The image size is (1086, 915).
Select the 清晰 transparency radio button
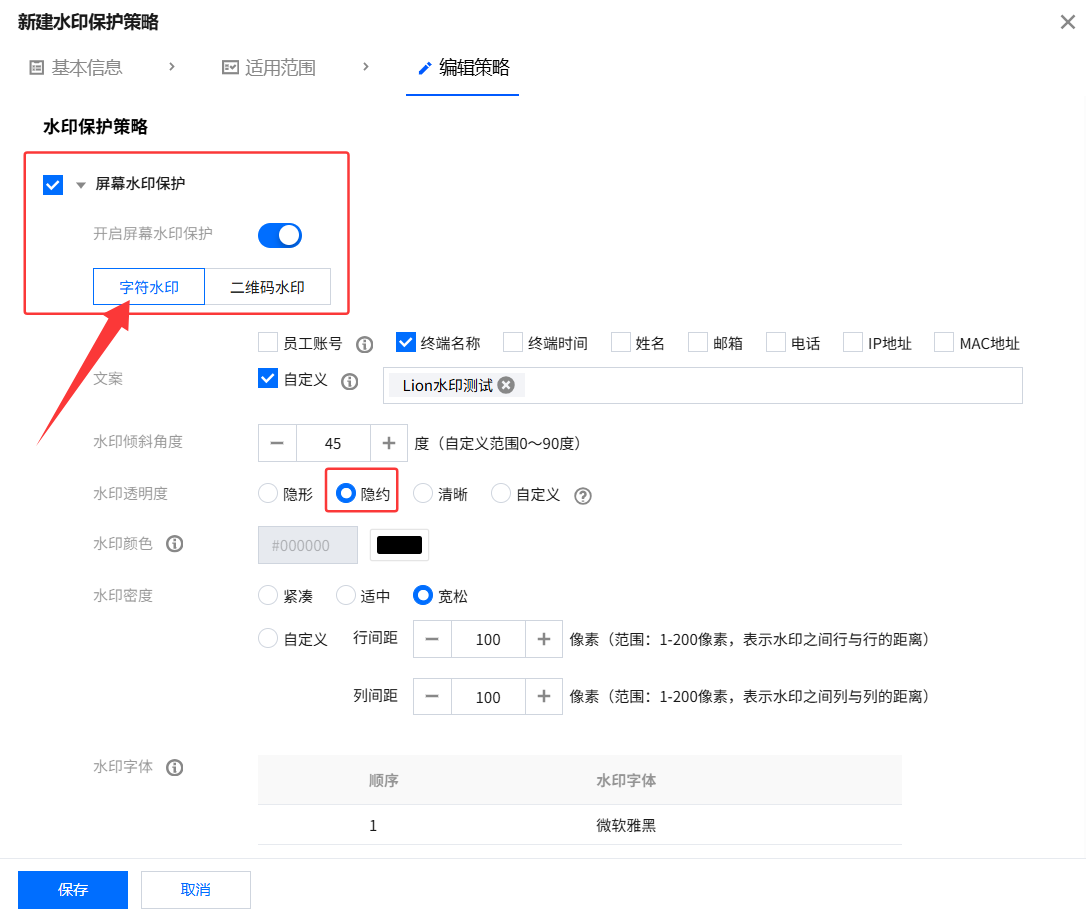420,492
